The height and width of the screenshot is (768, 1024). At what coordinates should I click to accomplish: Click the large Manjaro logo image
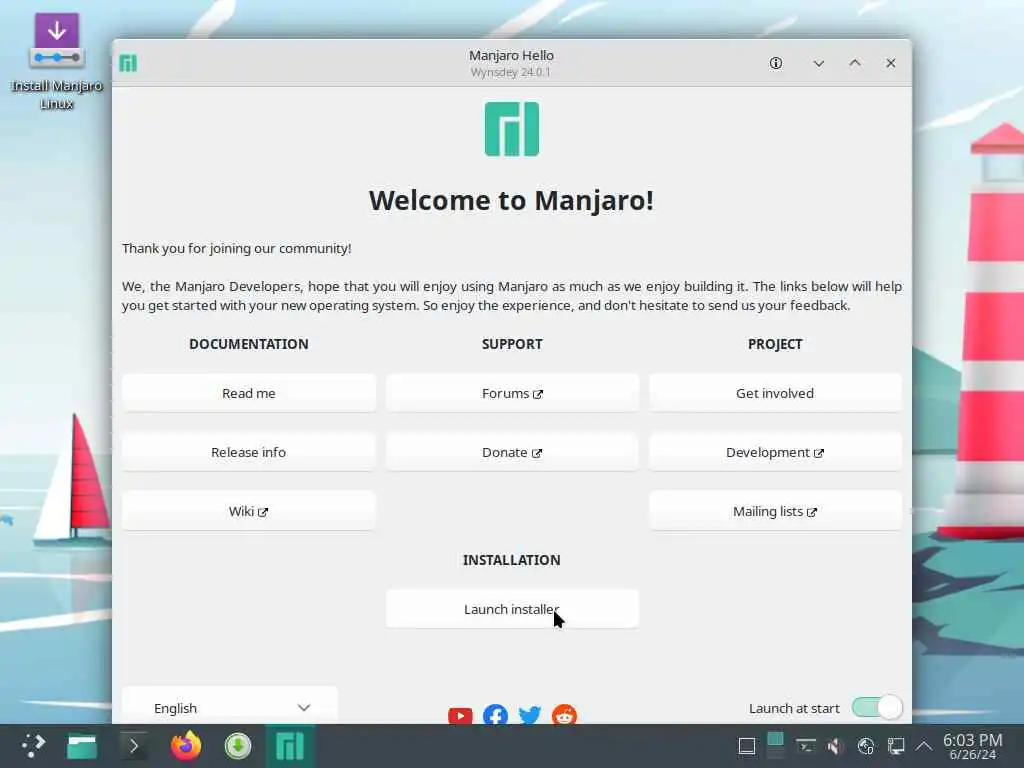point(512,129)
